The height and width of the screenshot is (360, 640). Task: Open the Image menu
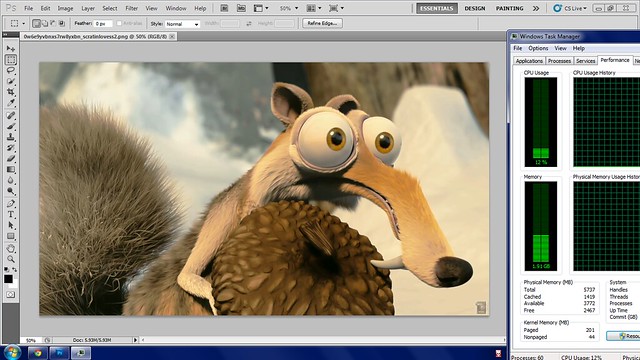tap(65, 8)
